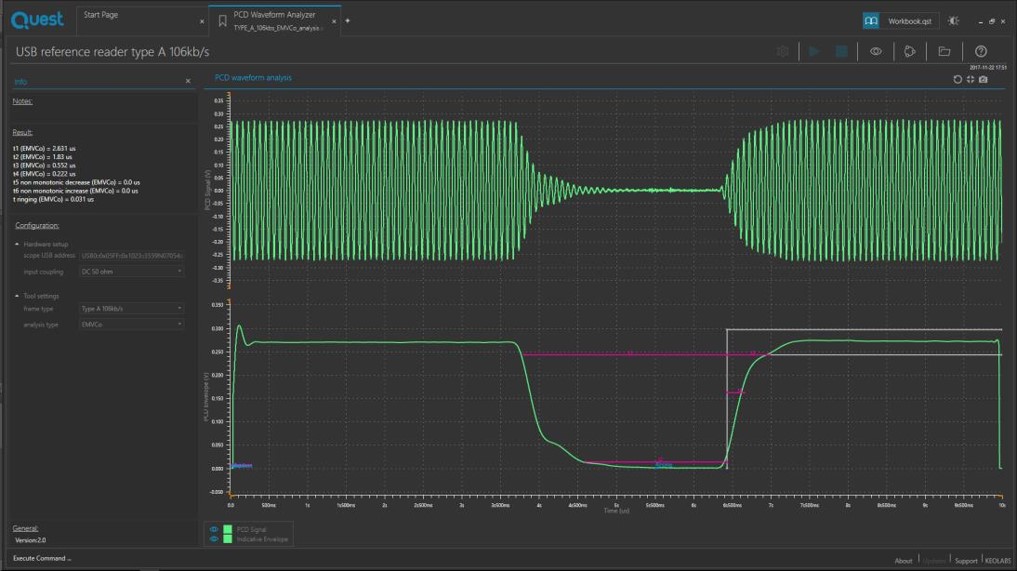The width and height of the screenshot is (1017, 571).
Task: Hide the PCD Signal trace via eye icon
Action: pos(214,529)
